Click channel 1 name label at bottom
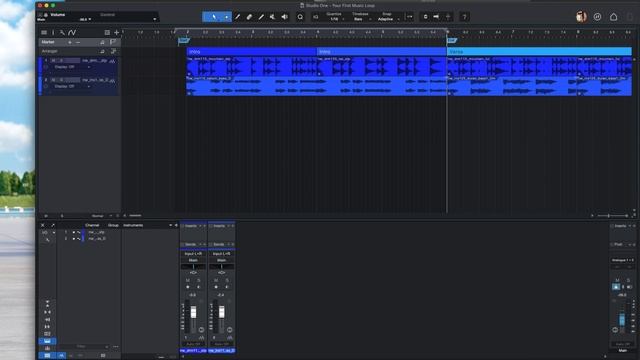640x360 pixels. point(193,351)
